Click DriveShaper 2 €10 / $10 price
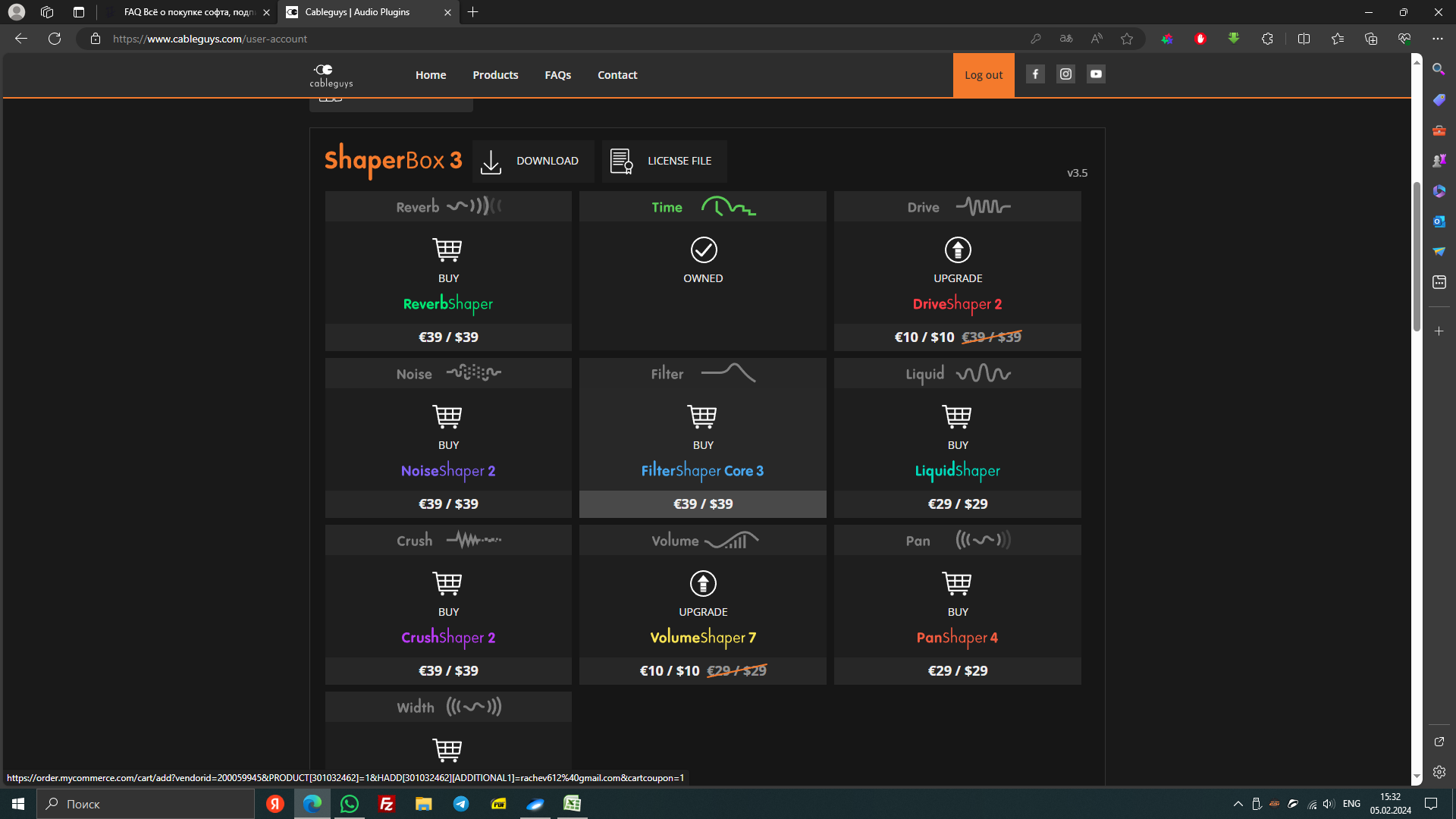1456x819 pixels. pyautogui.click(x=924, y=337)
